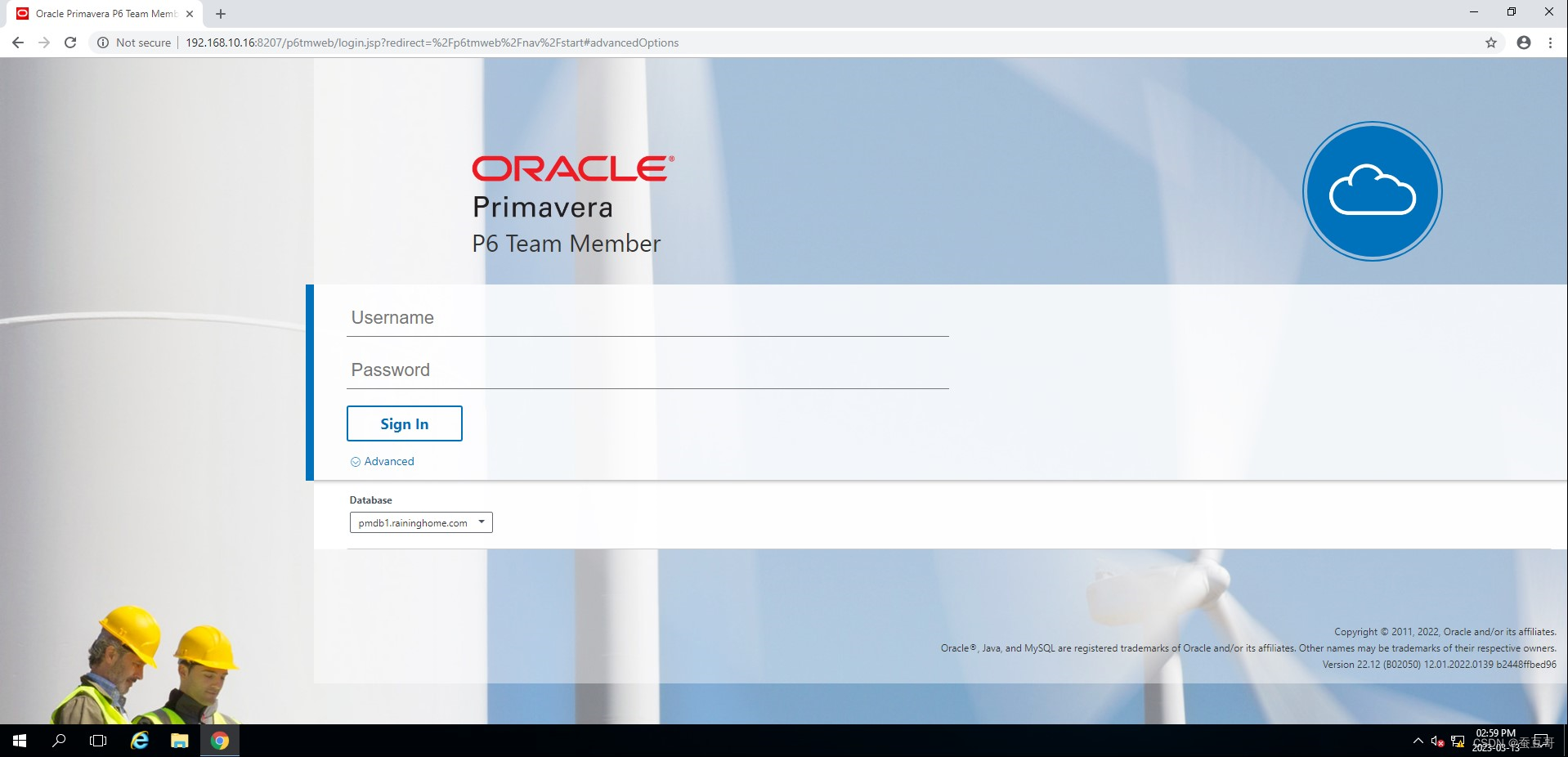The width and height of the screenshot is (1568, 757).
Task: Open a new browser tab
Action: [219, 13]
